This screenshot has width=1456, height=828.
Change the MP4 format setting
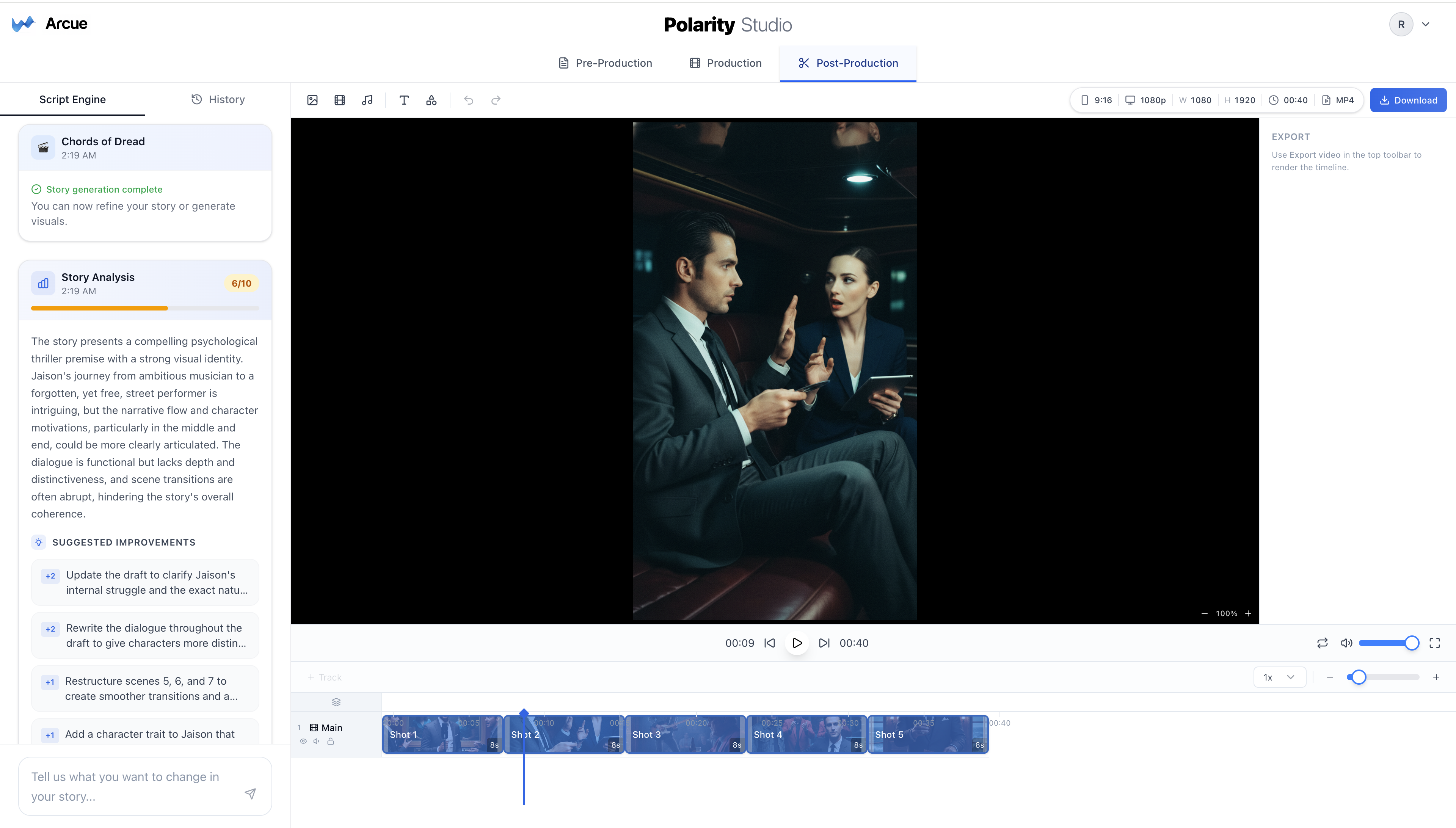[1338, 100]
